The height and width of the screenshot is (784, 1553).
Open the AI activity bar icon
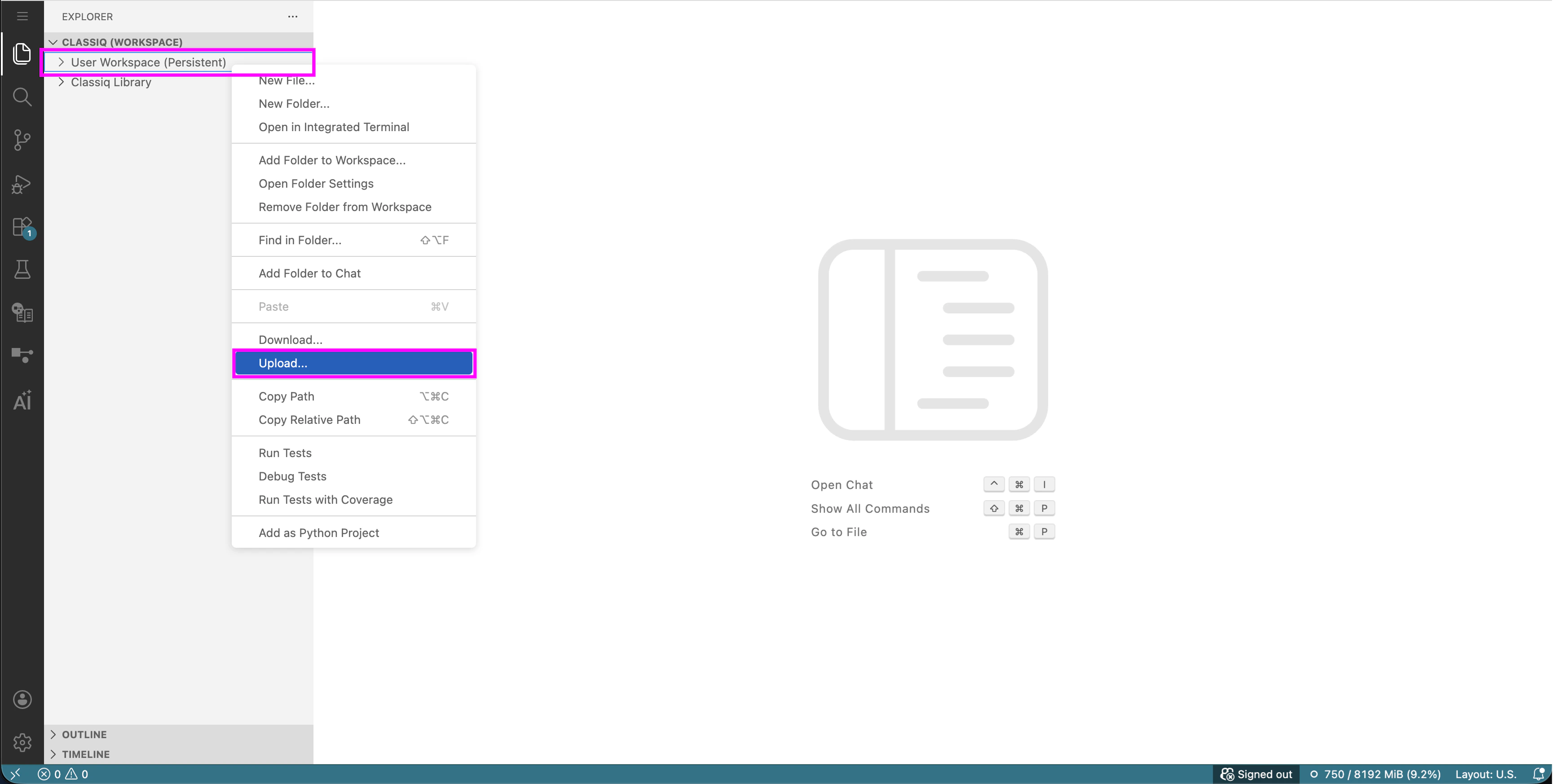tap(22, 400)
